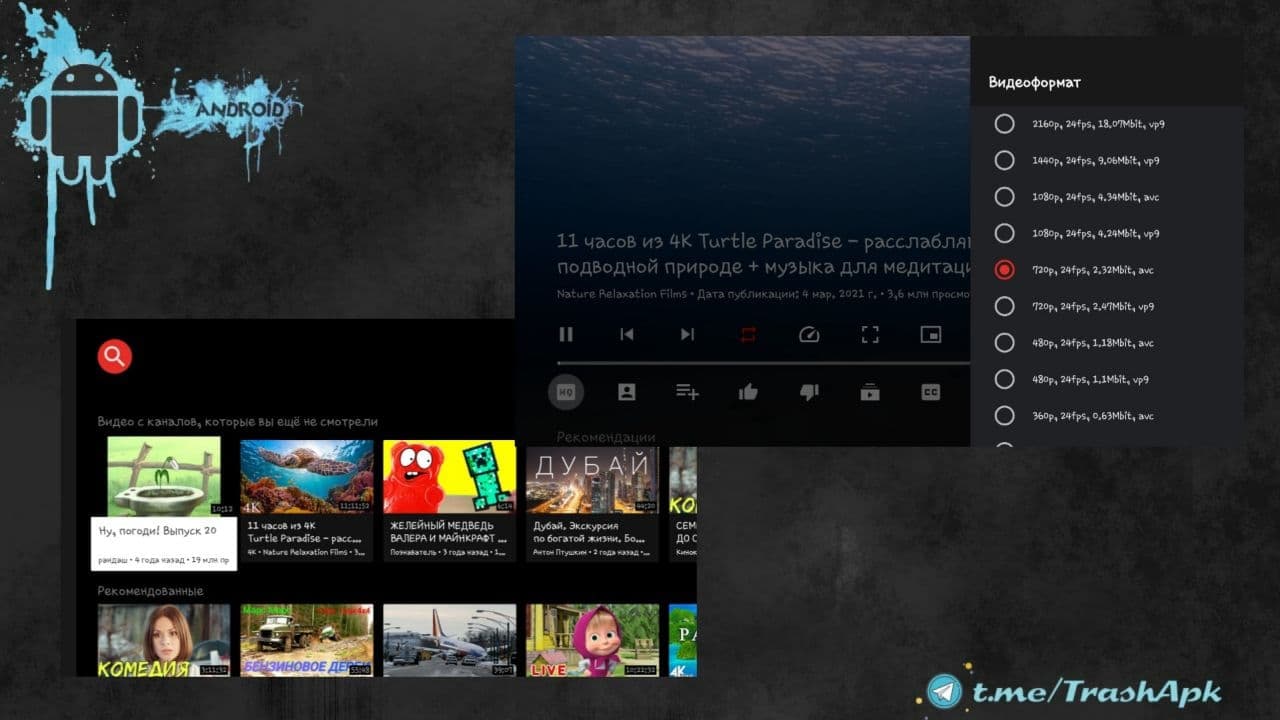Image resolution: width=1280 pixels, height=720 pixels.
Task: Pause the video with the pause button
Action: pyautogui.click(x=566, y=335)
